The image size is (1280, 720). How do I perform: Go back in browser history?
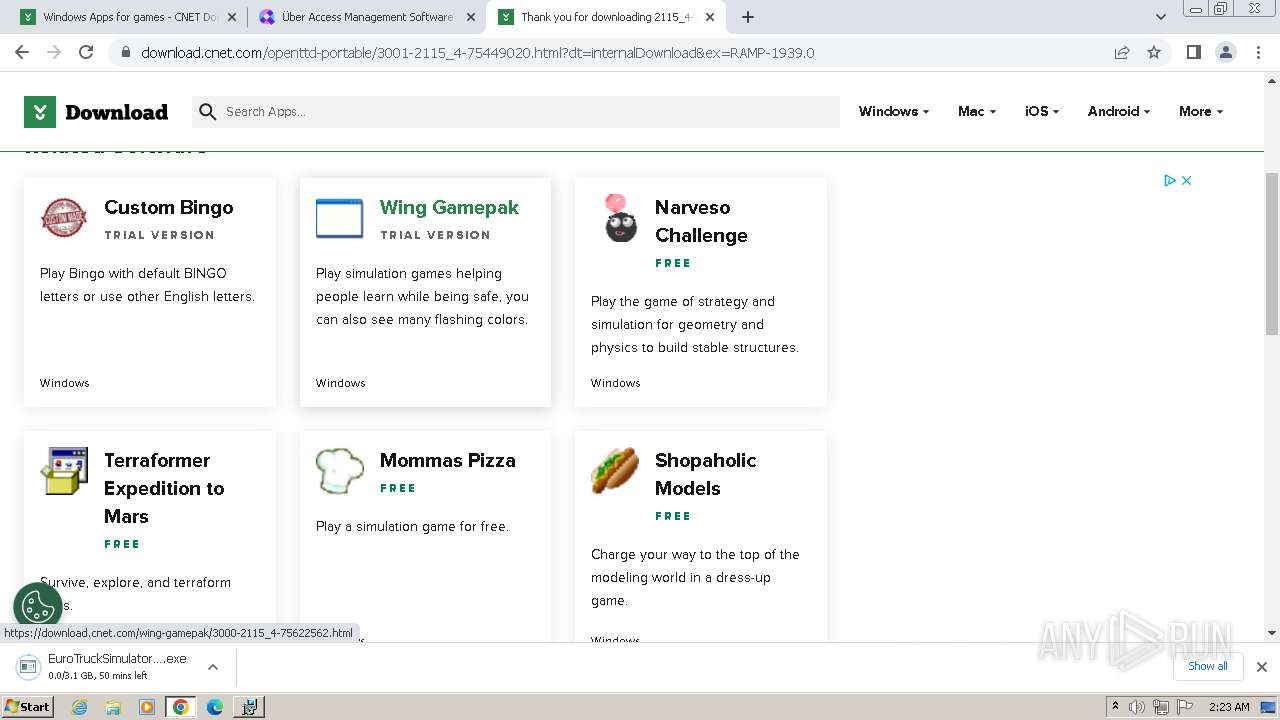[22, 52]
